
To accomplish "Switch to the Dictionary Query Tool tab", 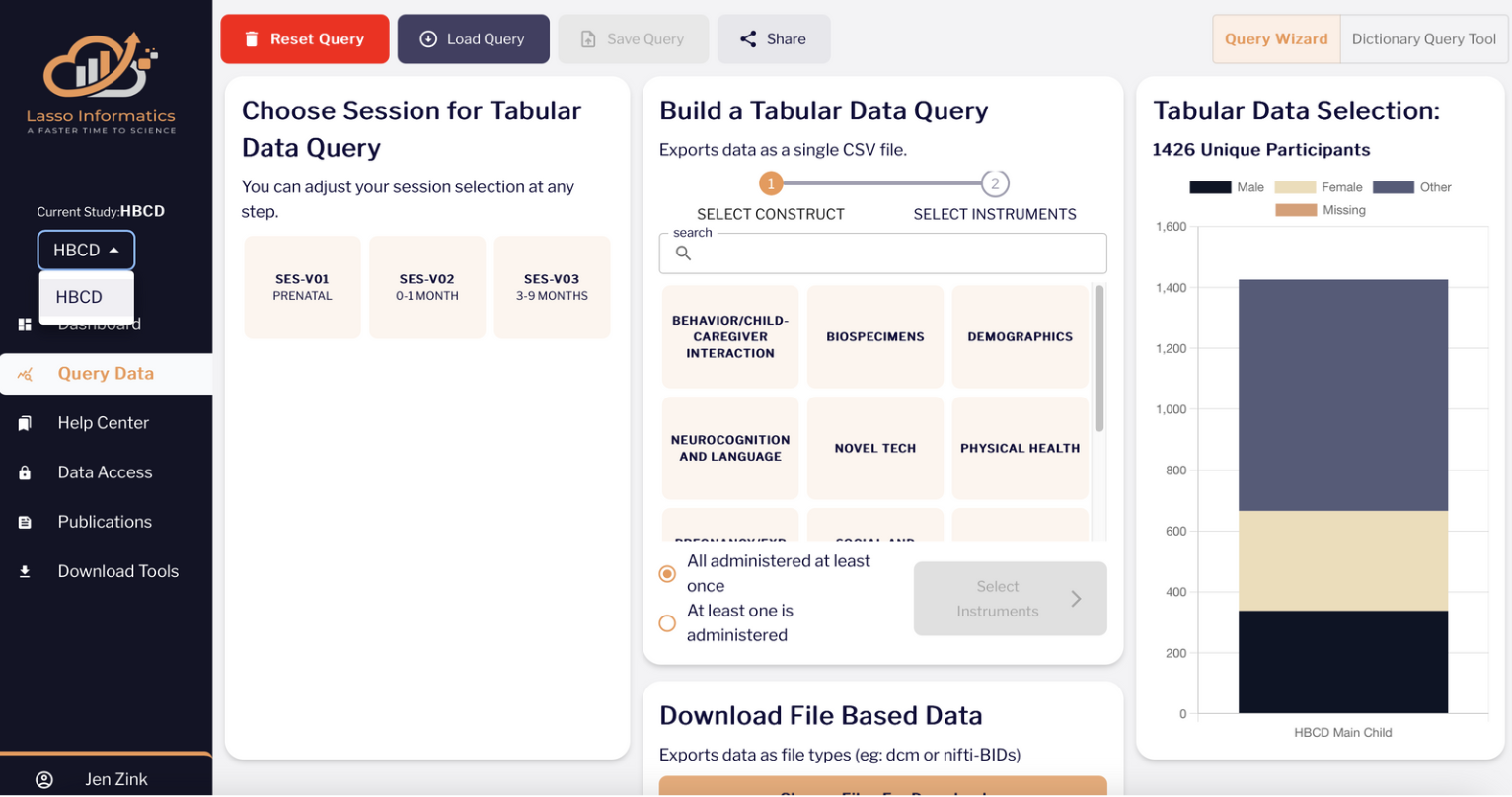I will point(1423,39).
